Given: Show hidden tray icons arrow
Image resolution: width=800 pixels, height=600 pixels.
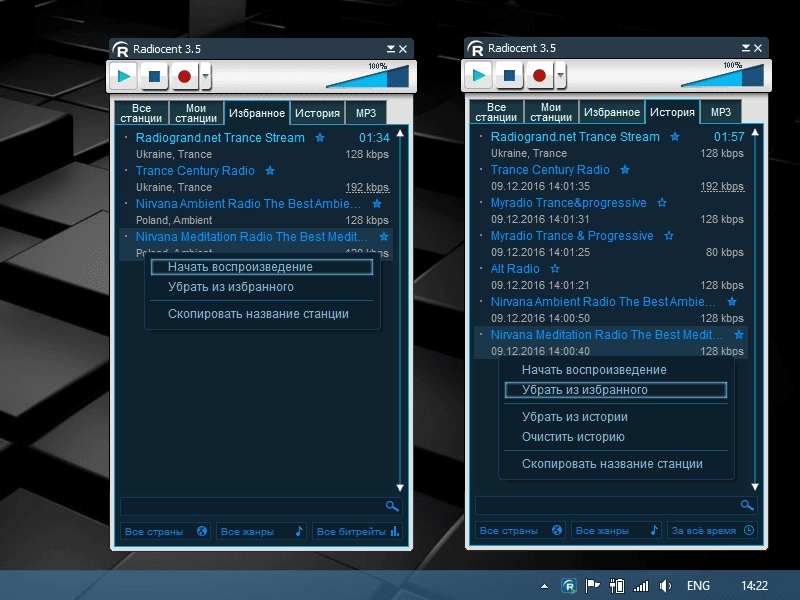Looking at the screenshot, I should coord(544,586).
